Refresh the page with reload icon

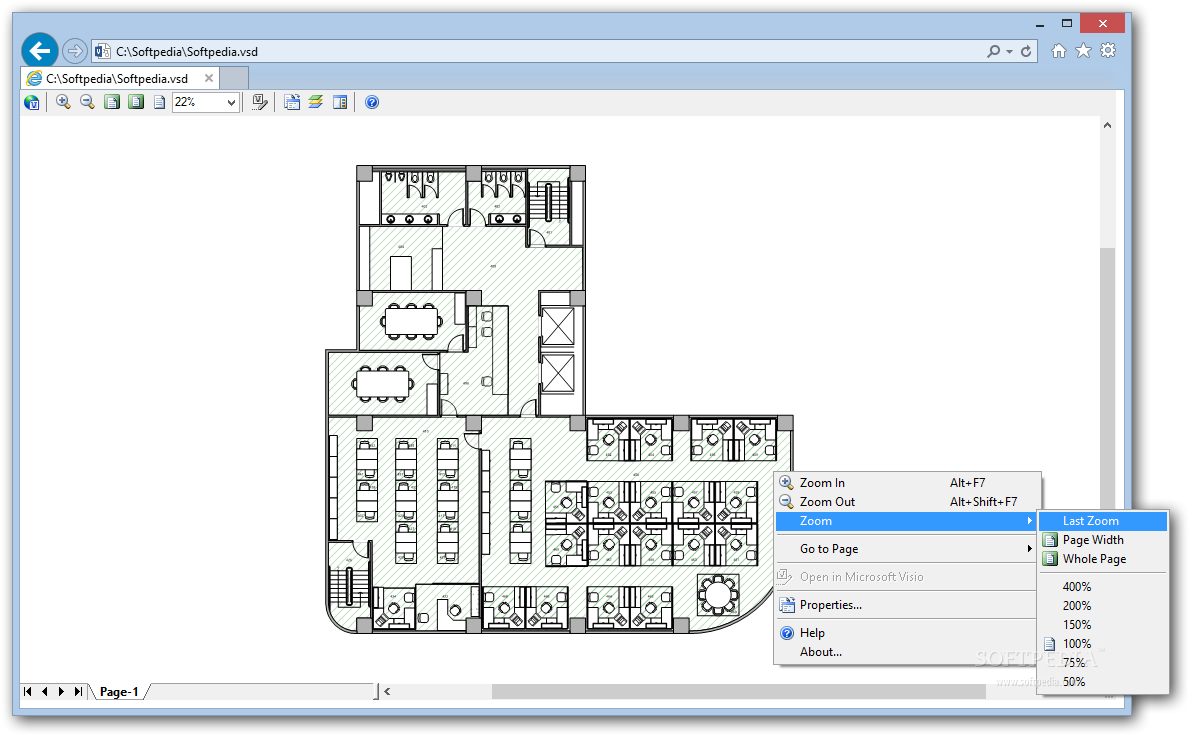(x=1026, y=51)
